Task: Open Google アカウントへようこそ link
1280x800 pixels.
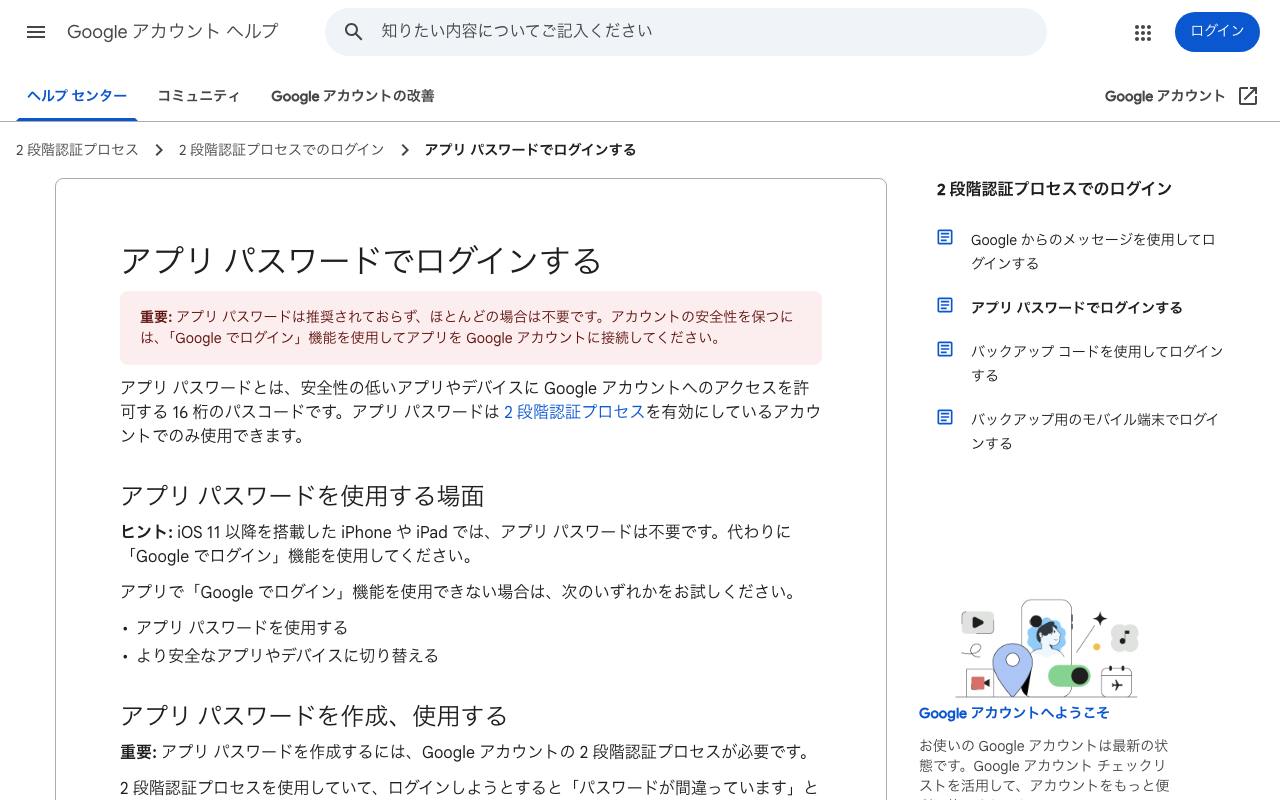Action: coord(1014,713)
